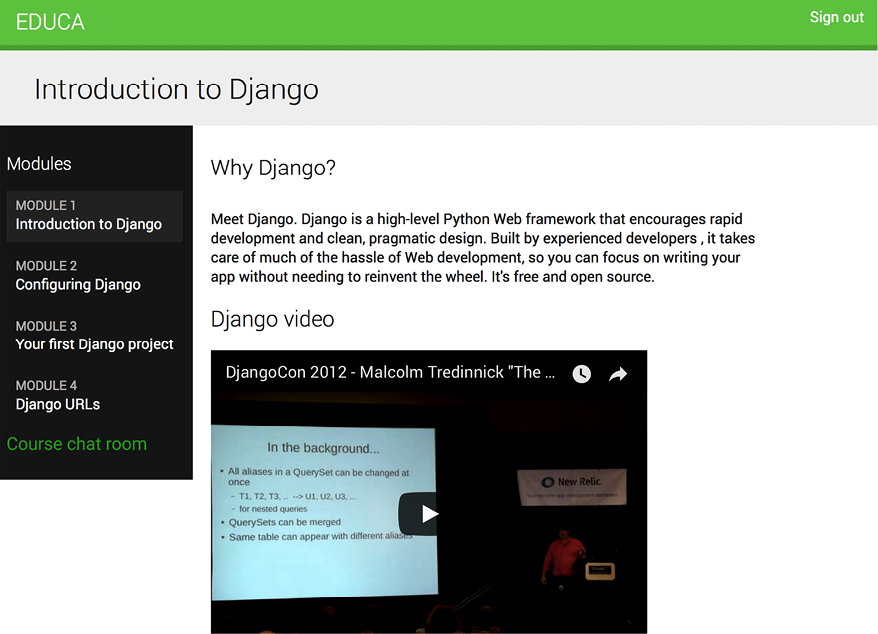Viewport: 878px width, 634px height.
Task: Click the EDUCA logo in the header
Action: point(50,22)
